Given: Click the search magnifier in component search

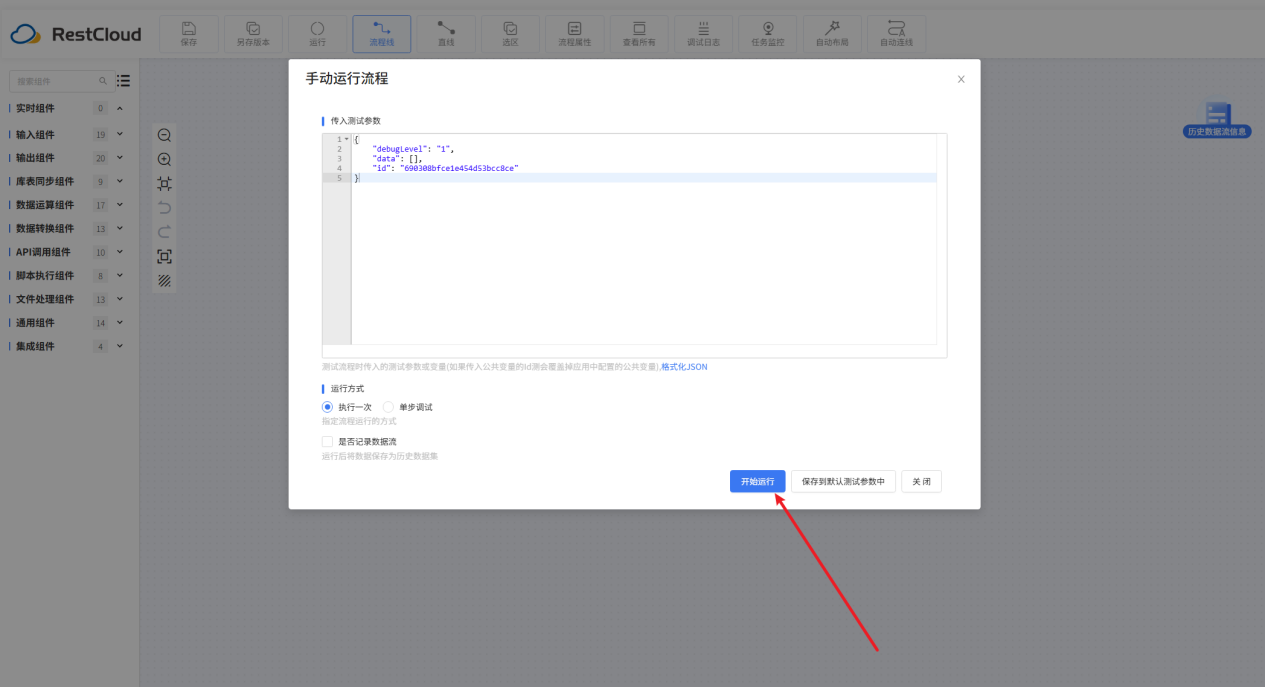Looking at the screenshot, I should [x=102, y=81].
